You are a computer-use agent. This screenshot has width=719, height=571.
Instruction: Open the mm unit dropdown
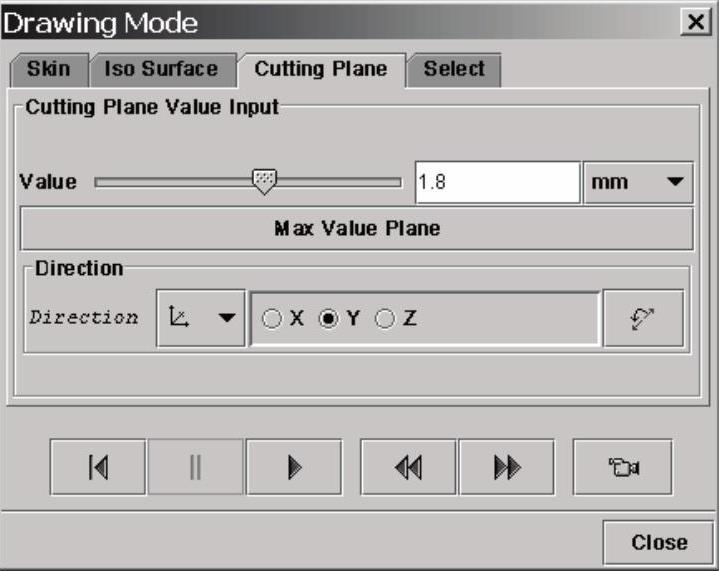[x=638, y=182]
